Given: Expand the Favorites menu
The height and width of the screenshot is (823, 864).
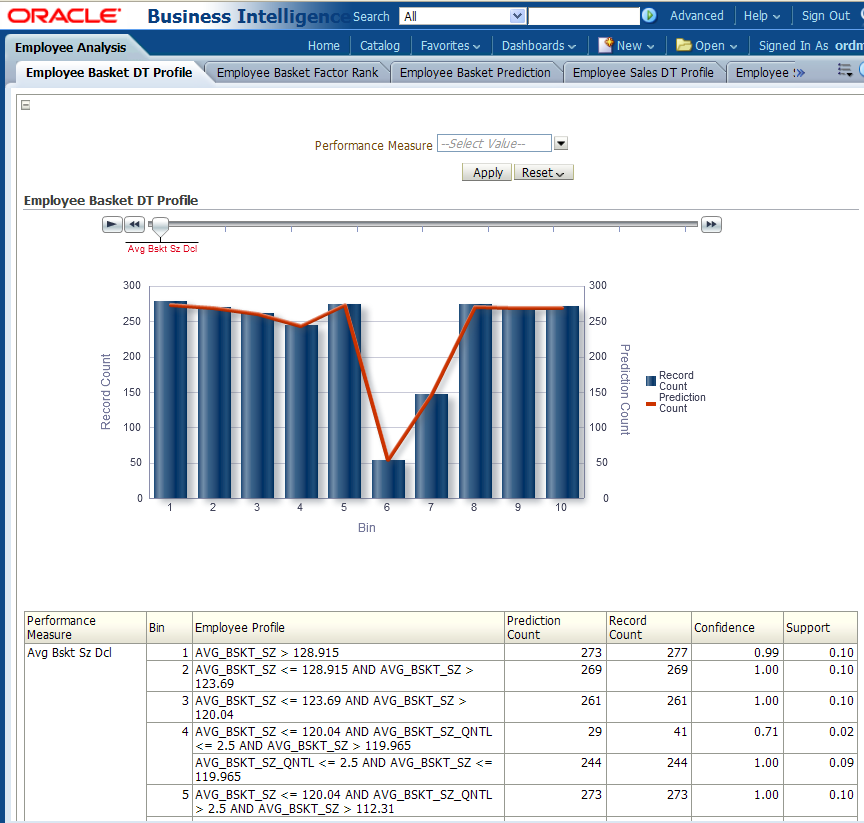Looking at the screenshot, I should [450, 45].
